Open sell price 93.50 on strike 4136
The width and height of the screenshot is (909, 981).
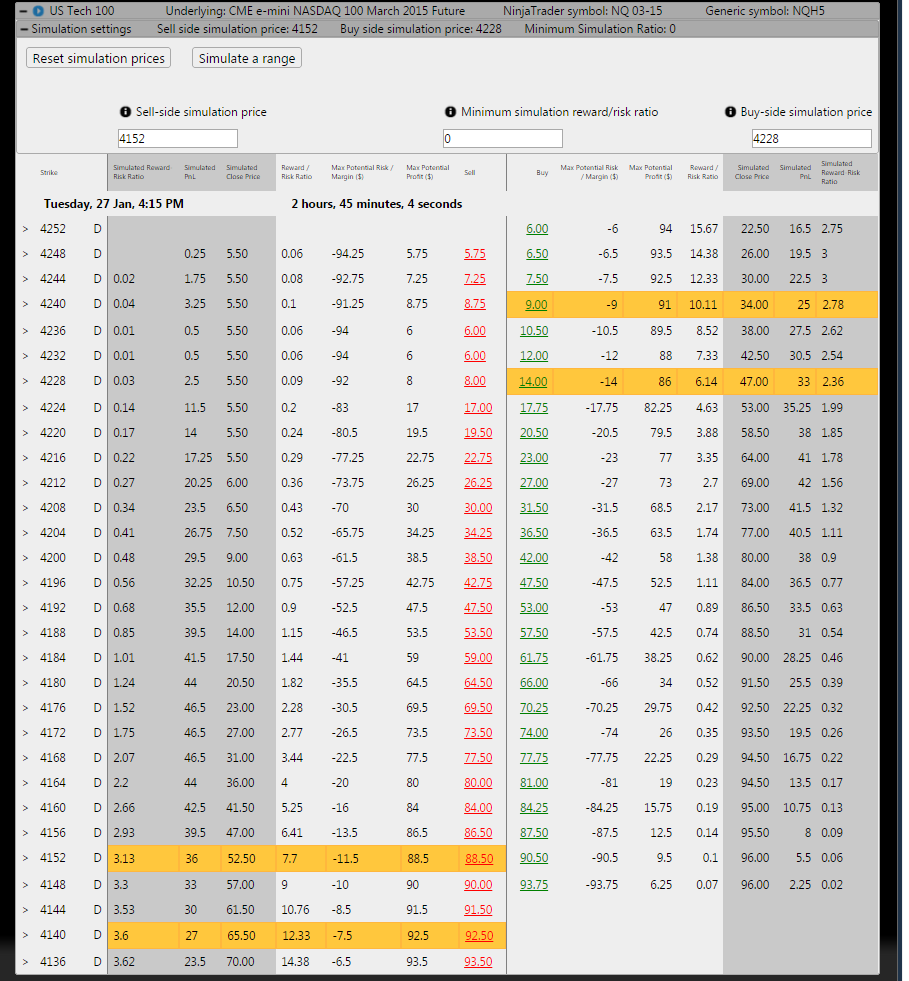coord(478,962)
